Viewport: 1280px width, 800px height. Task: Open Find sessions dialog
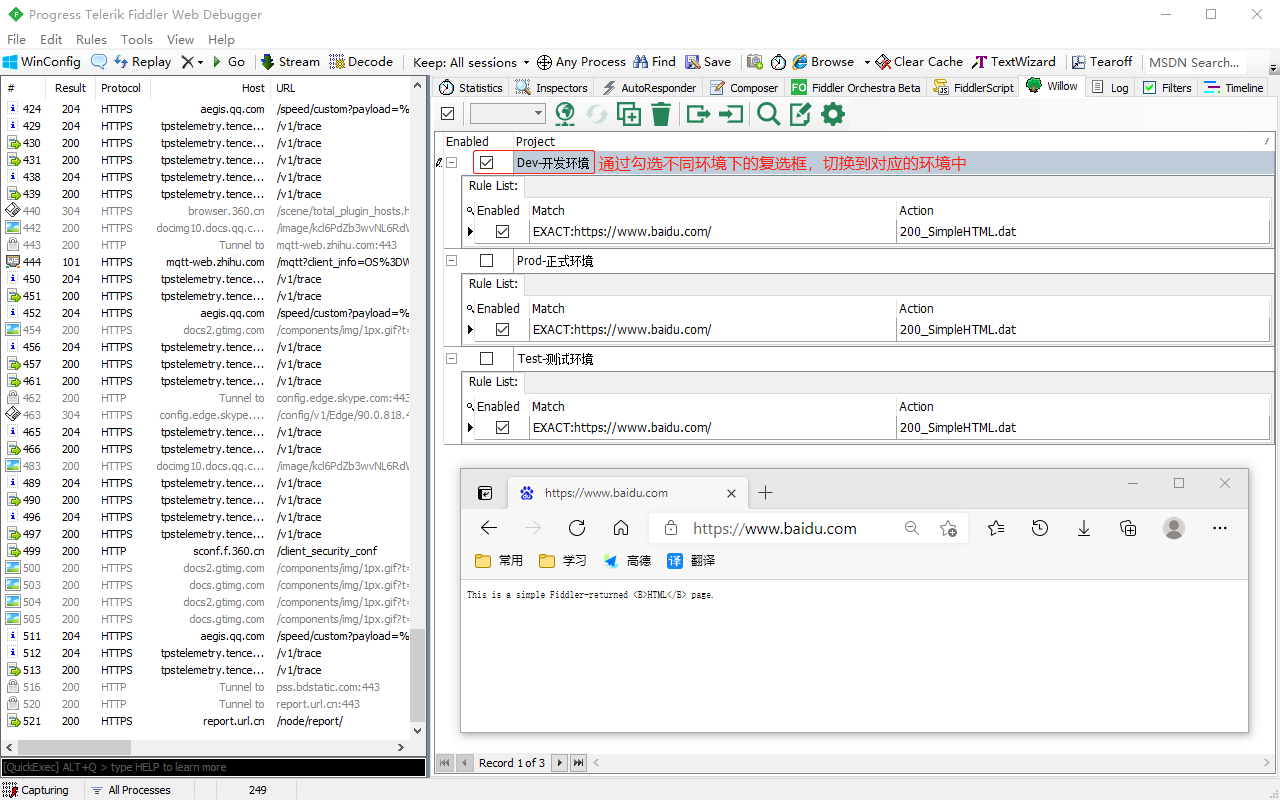click(x=654, y=62)
